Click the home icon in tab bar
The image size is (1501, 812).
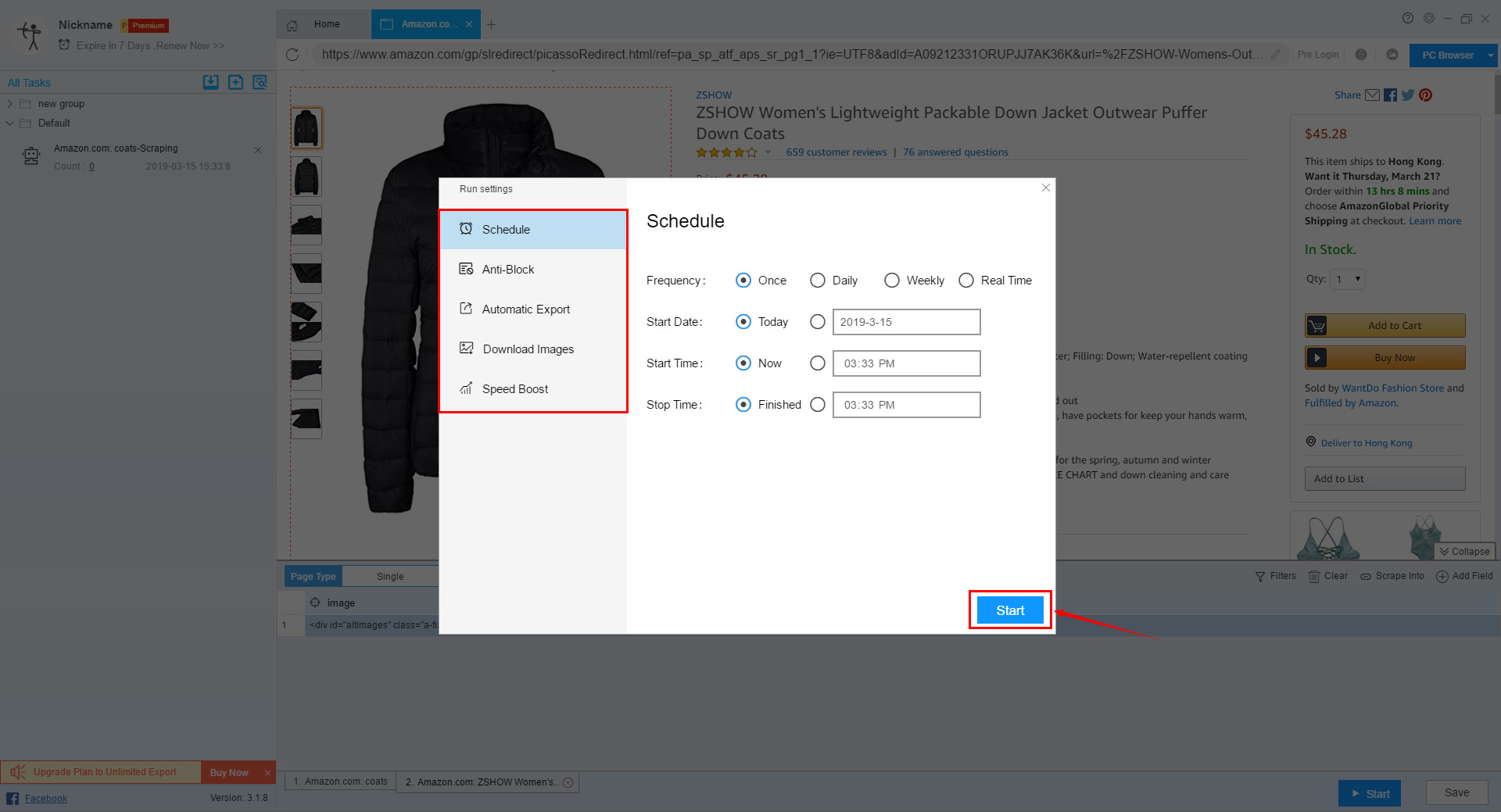(292, 25)
